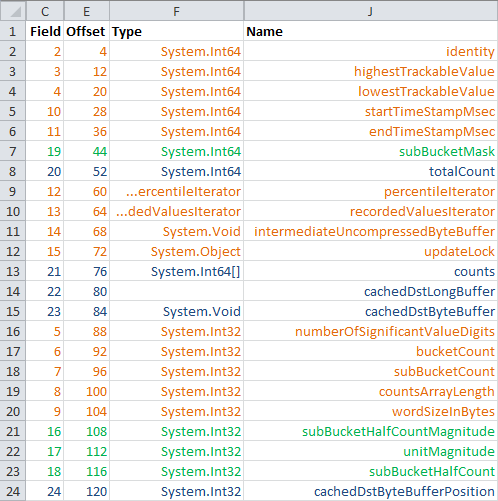Click the Type header cell
The height and width of the screenshot is (501, 498).
click(x=177, y=31)
